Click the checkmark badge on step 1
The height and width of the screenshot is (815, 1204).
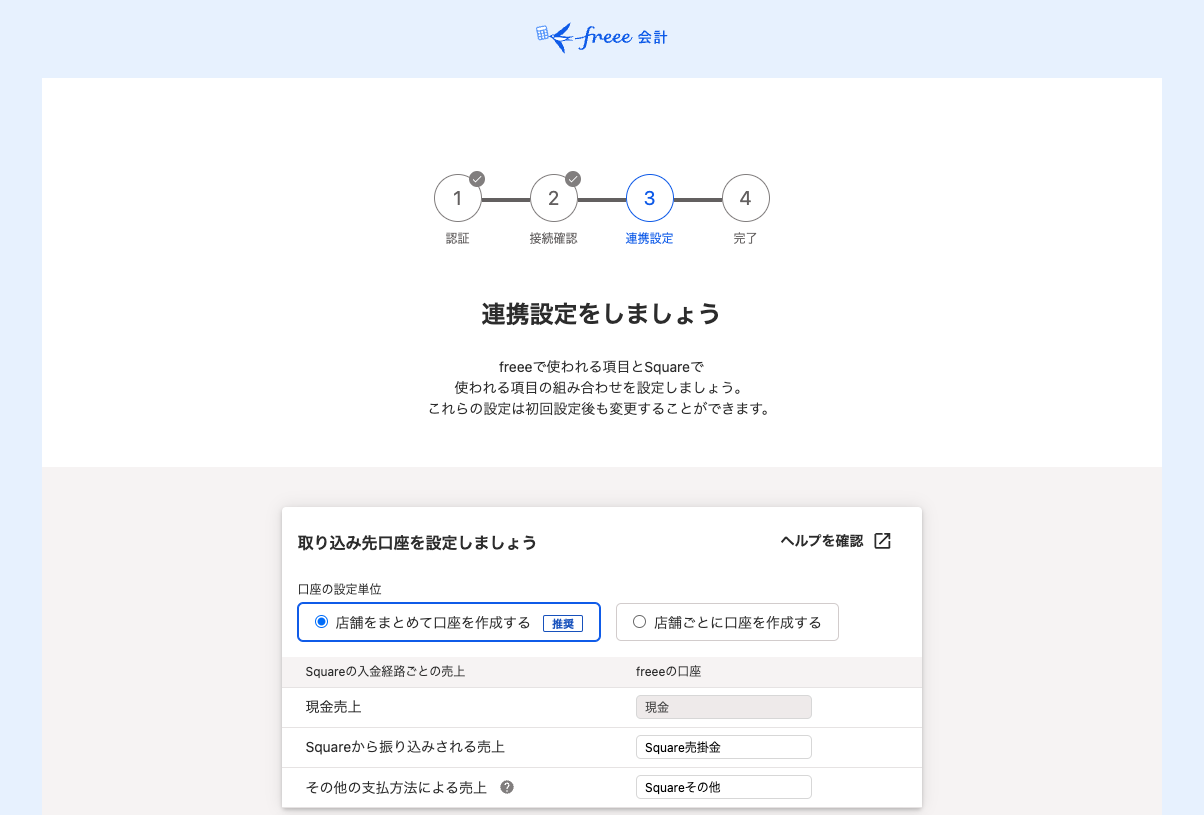[477, 179]
